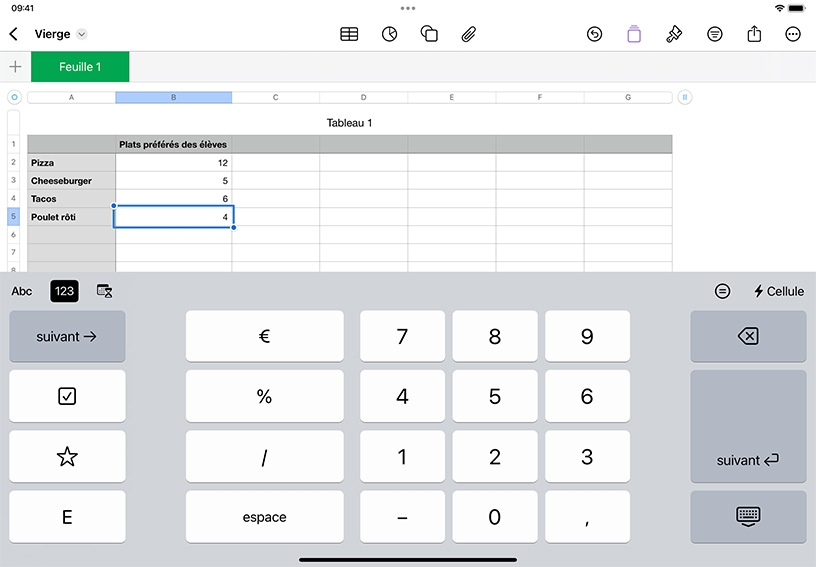Open the formula keyboard equals icon
The image size is (816, 567).
tap(722, 291)
